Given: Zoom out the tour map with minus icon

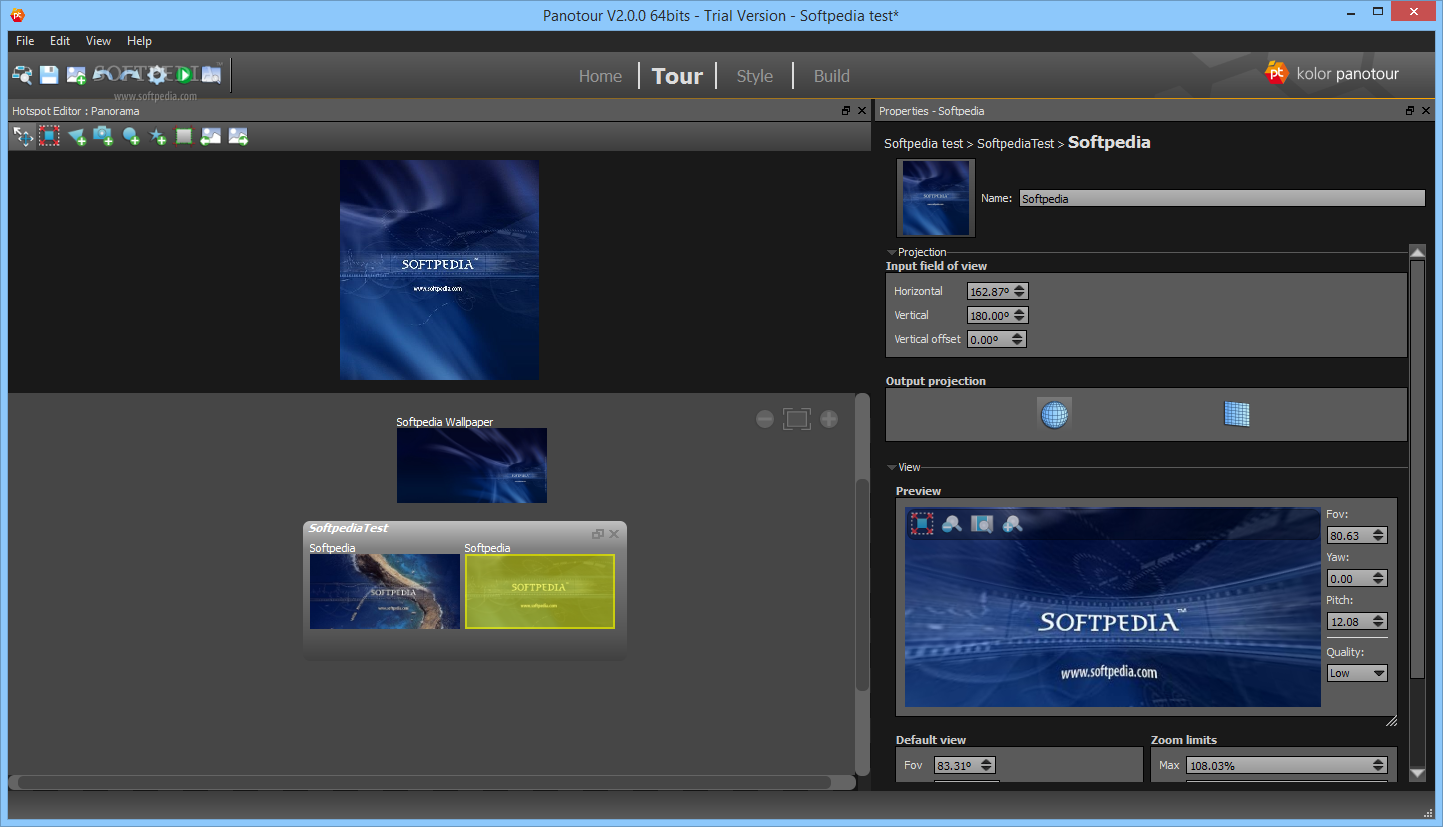Looking at the screenshot, I should click(x=765, y=419).
